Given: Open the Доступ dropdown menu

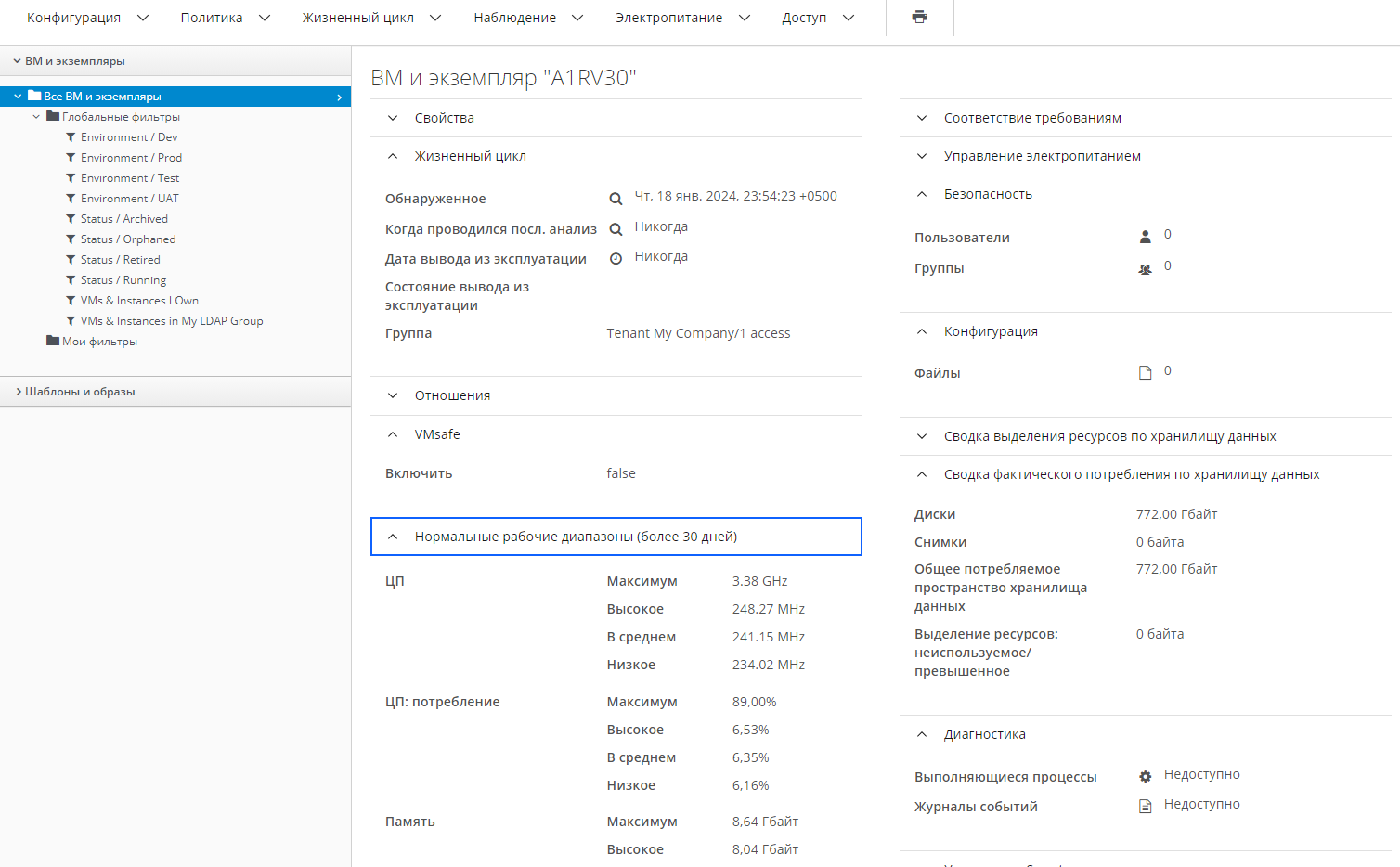Looking at the screenshot, I should (817, 18).
